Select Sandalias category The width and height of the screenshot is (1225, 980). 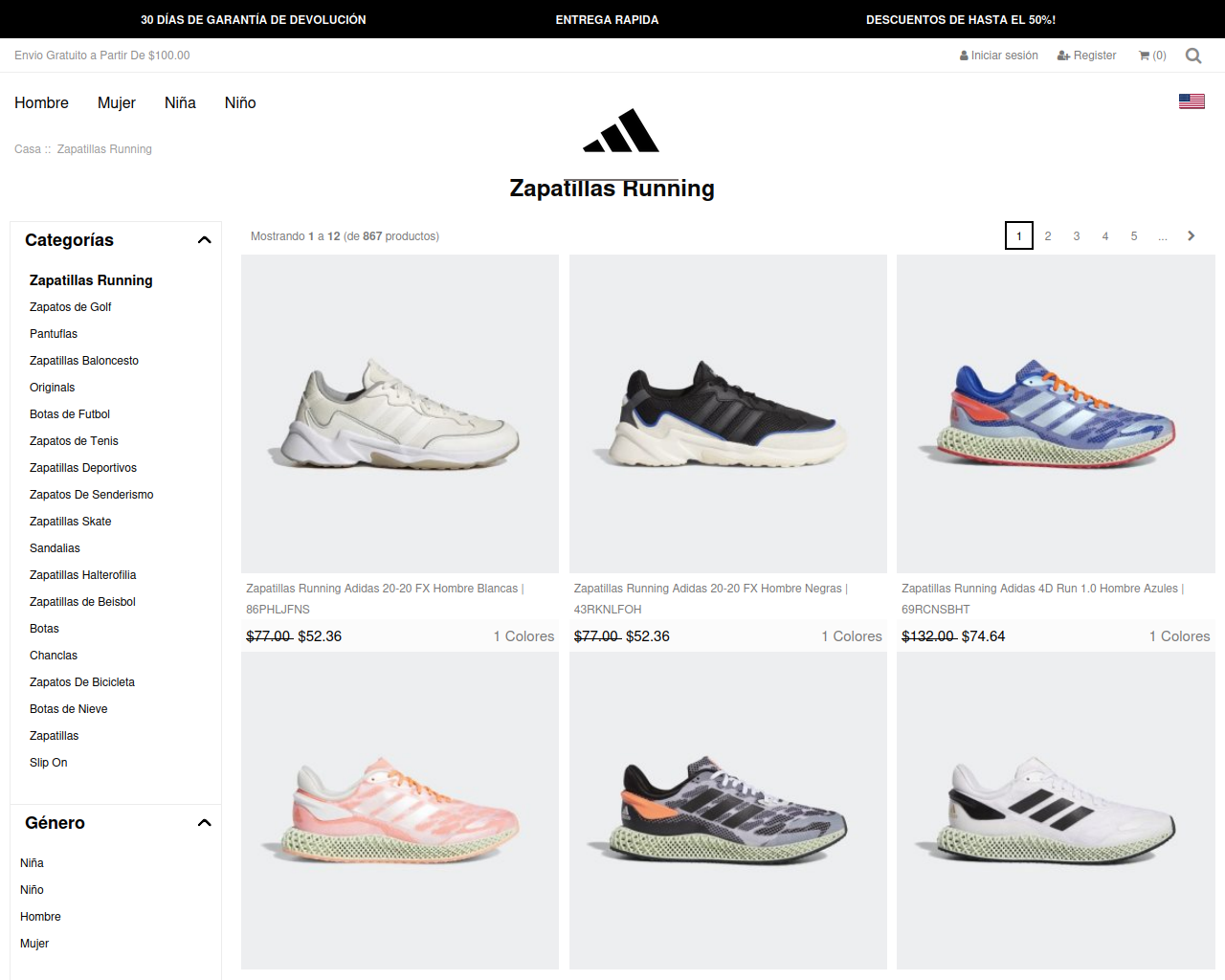pos(55,548)
